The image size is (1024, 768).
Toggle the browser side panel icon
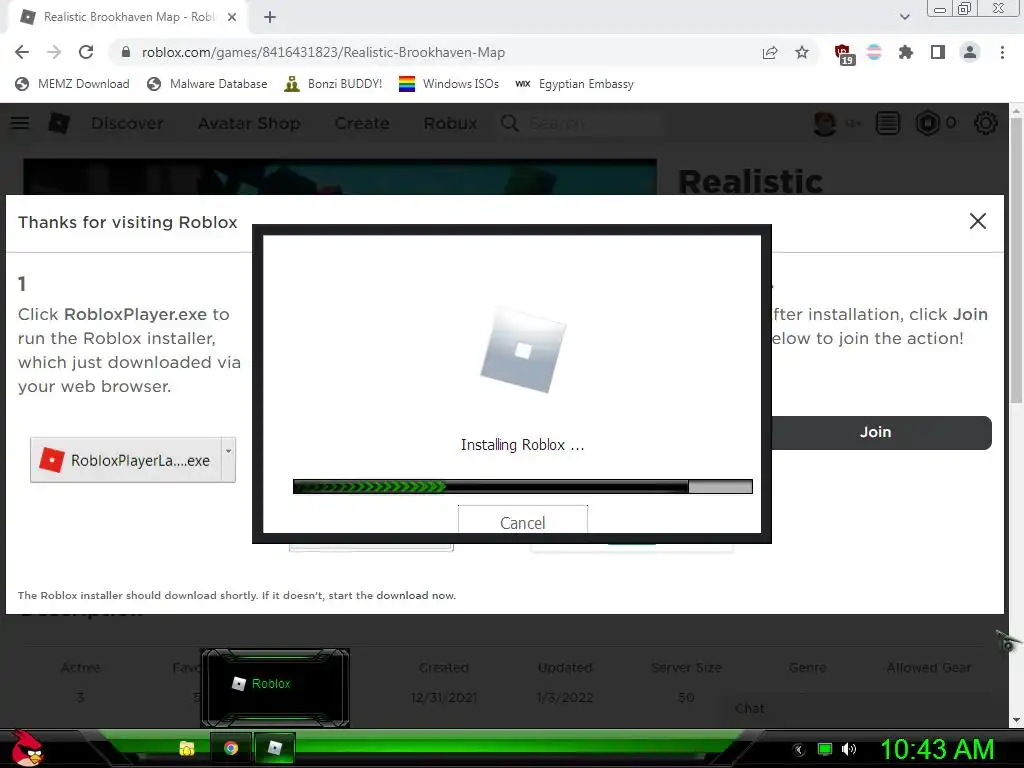(938, 52)
